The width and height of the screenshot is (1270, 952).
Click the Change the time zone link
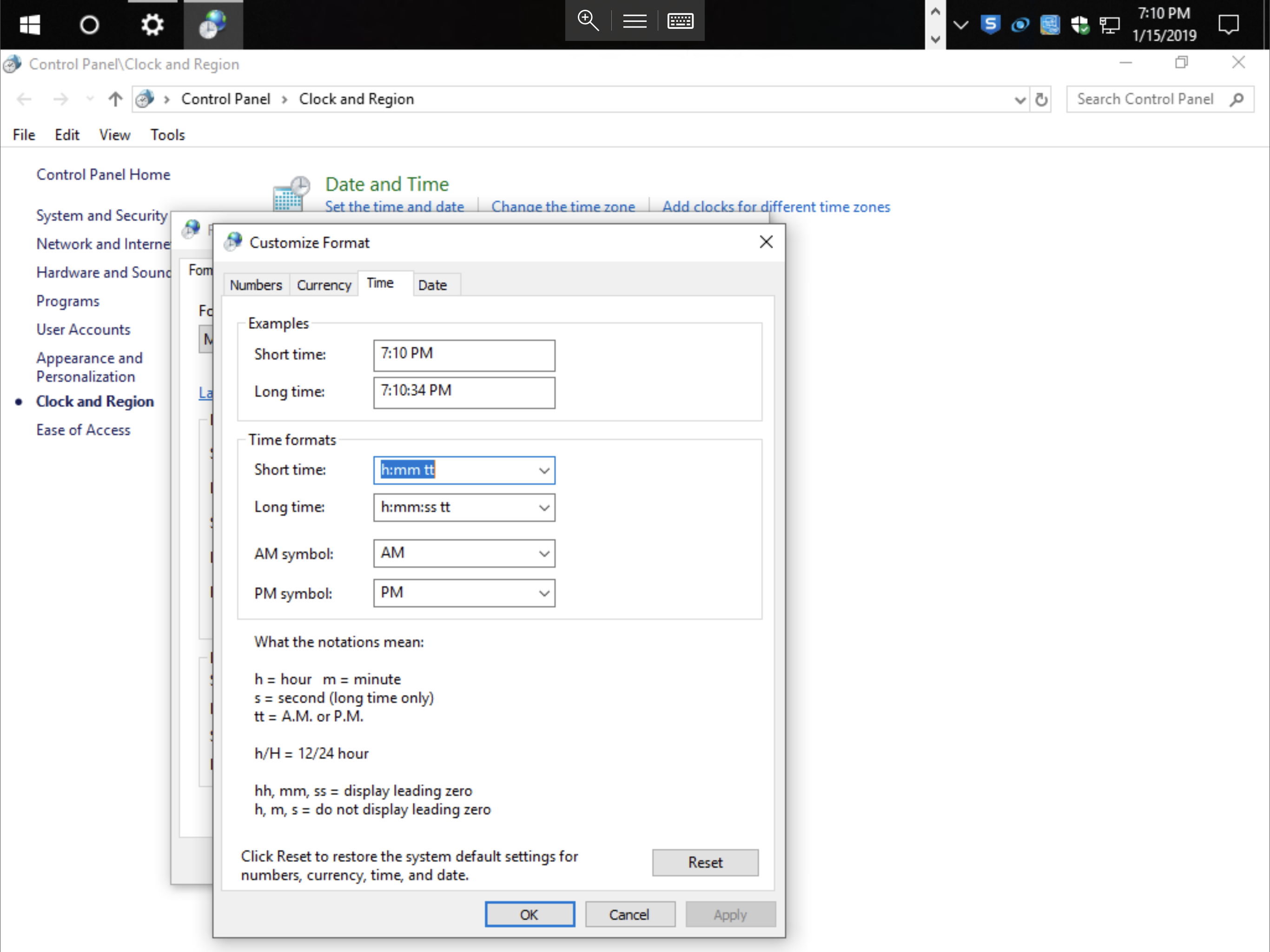pyautogui.click(x=563, y=206)
